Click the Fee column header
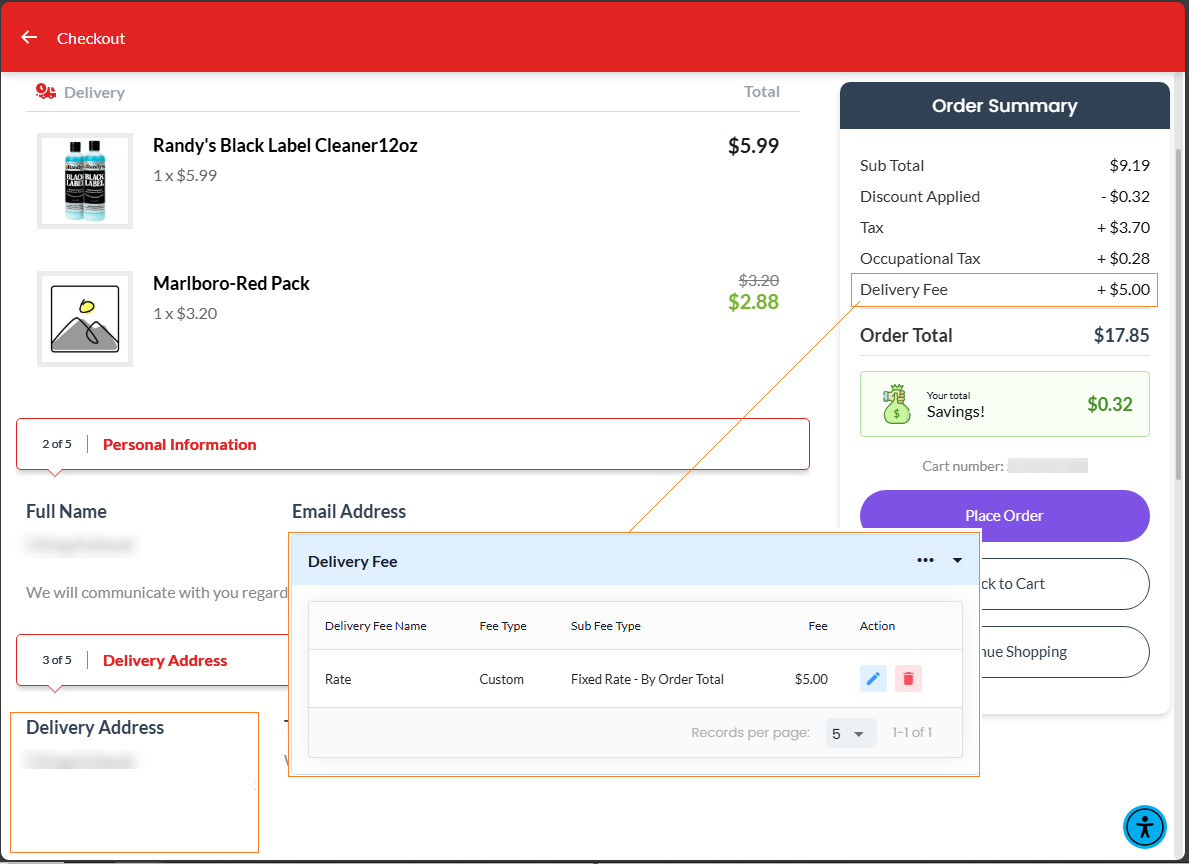The width and height of the screenshot is (1189, 864). (817, 626)
